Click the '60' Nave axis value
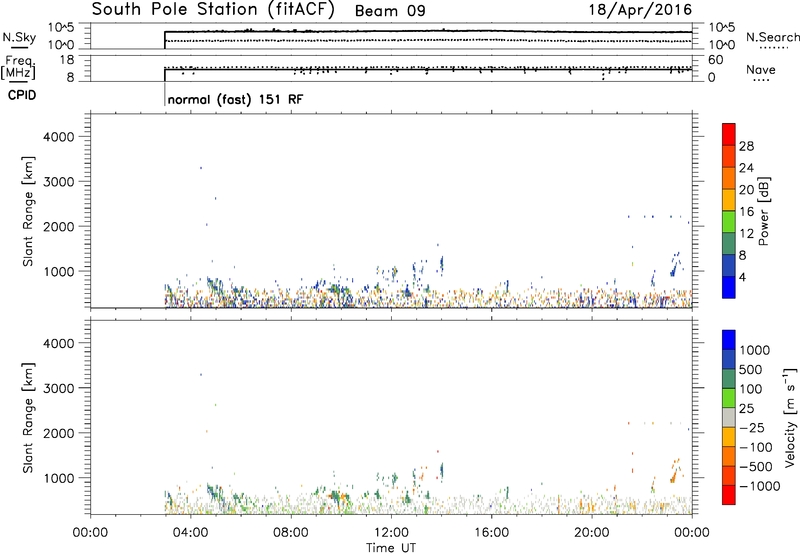 tap(716, 60)
